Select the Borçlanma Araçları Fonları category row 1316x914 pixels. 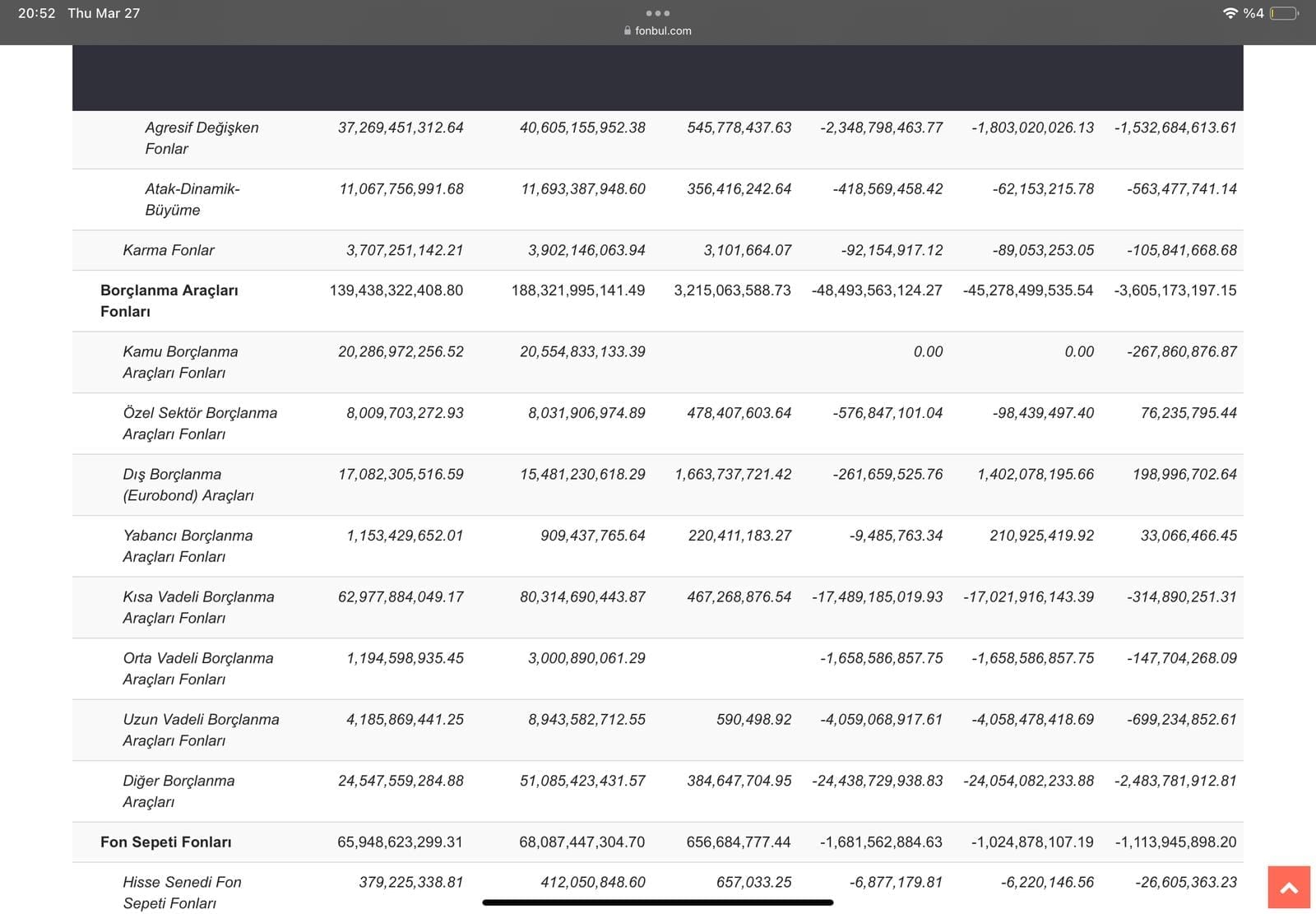(x=169, y=300)
